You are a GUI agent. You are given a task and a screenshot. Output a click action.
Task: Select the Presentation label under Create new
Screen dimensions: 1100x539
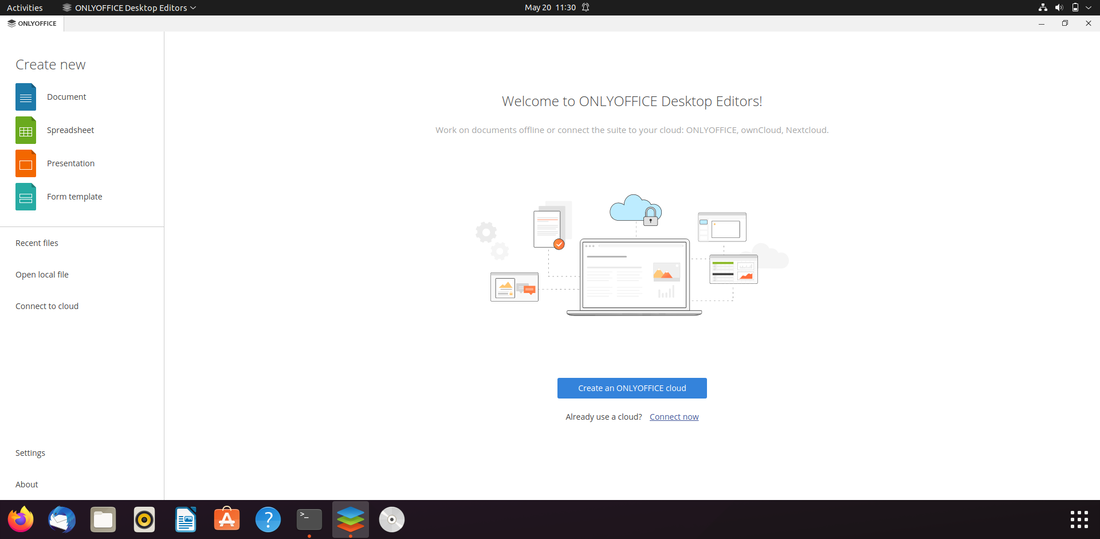[x=71, y=164]
